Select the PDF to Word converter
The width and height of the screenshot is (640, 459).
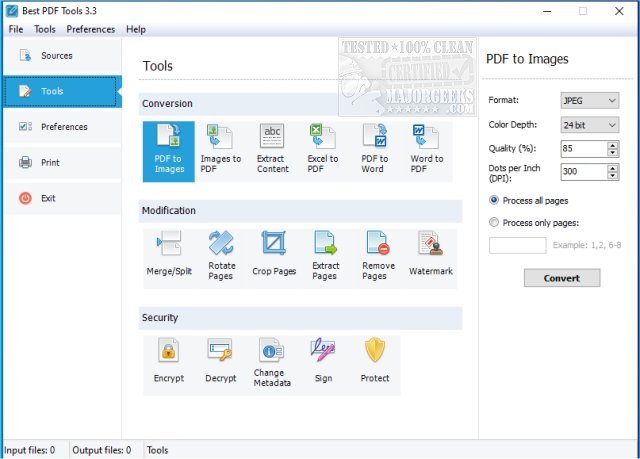point(375,151)
